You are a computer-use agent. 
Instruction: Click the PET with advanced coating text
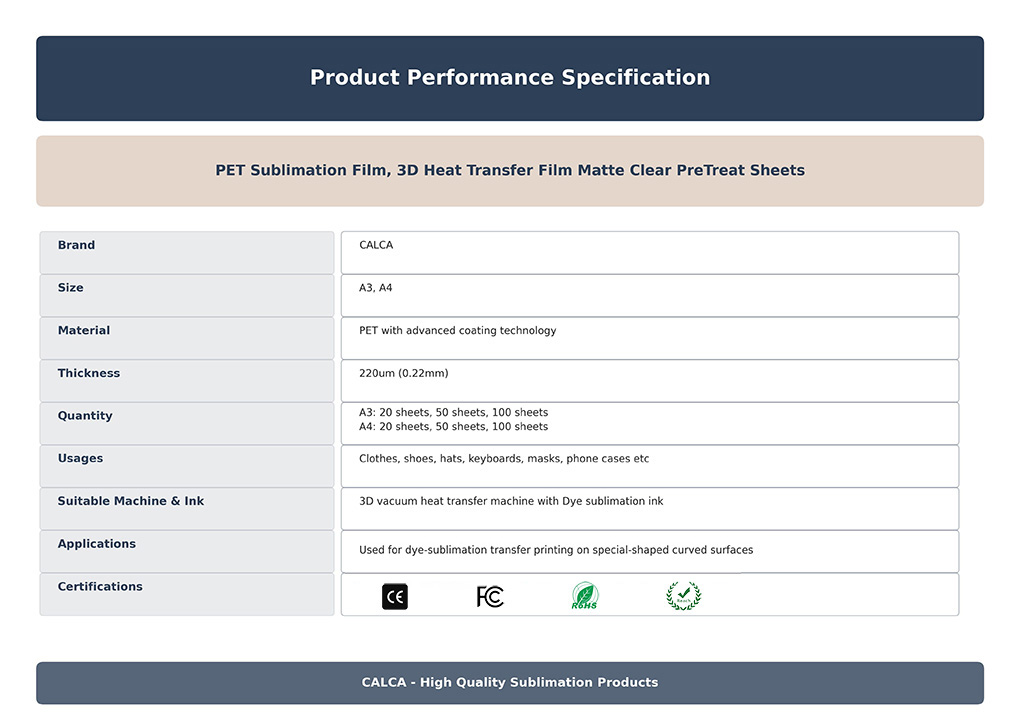point(457,331)
